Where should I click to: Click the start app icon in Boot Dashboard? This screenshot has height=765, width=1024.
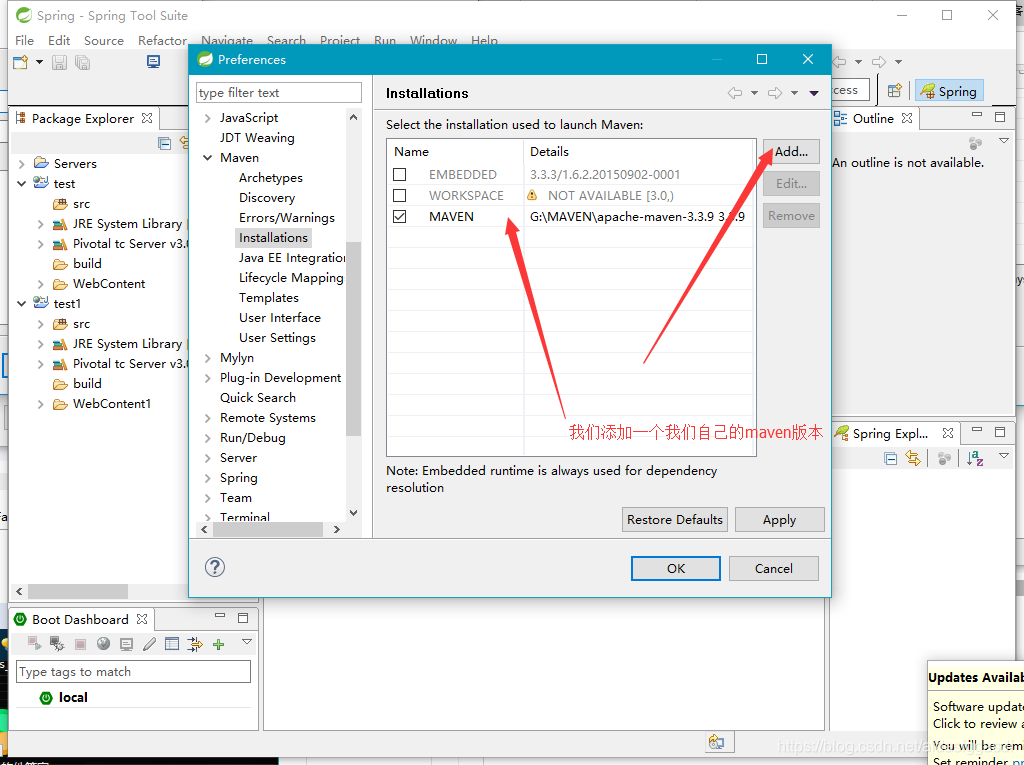point(35,643)
